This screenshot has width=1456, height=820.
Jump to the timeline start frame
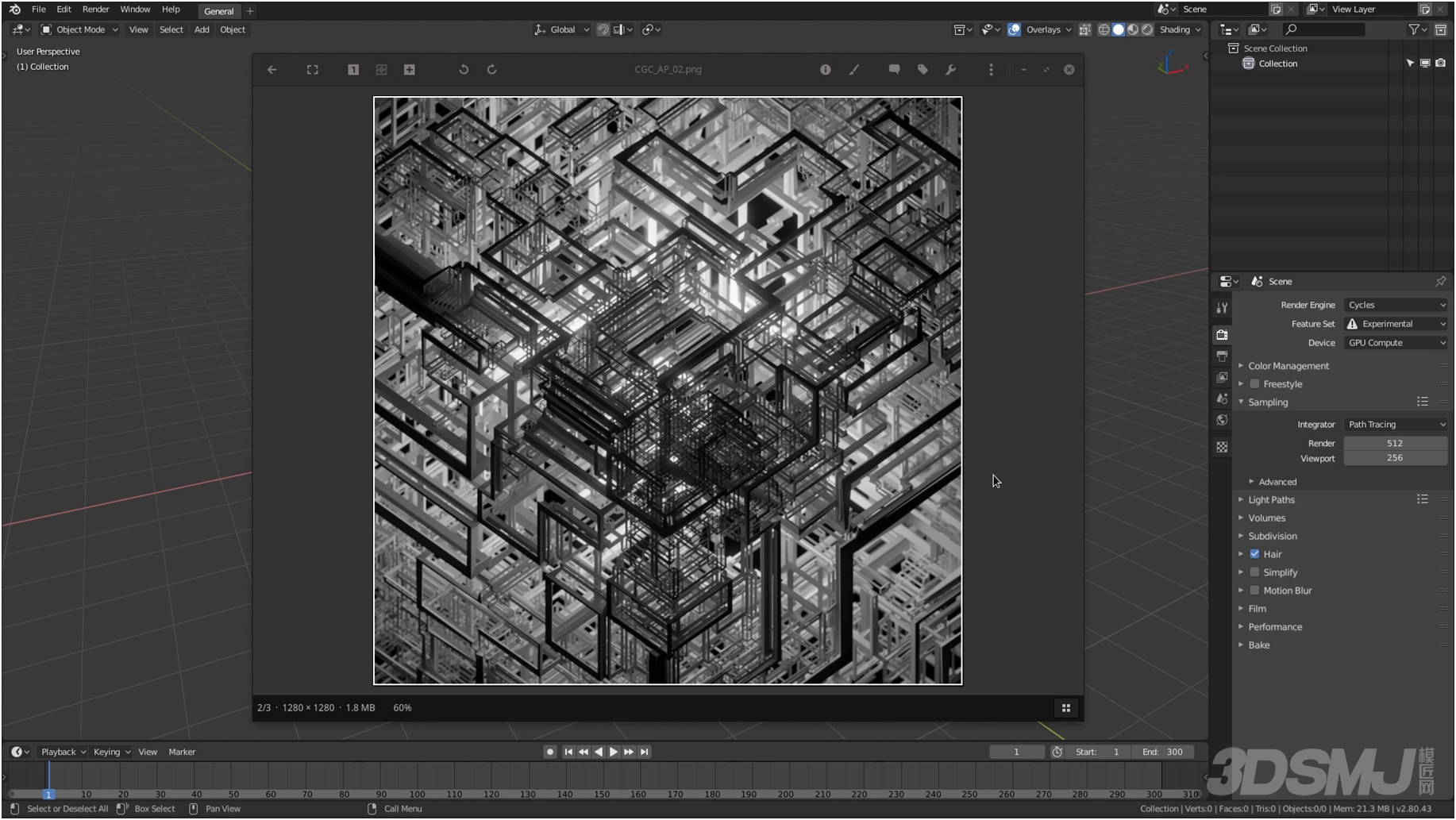pyautogui.click(x=568, y=753)
